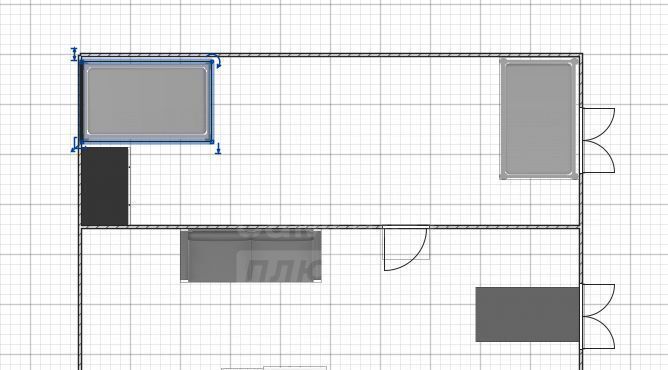Select the highlighted blue bed in the upper-left room
Viewport: 668px width, 370px height.
tap(147, 101)
